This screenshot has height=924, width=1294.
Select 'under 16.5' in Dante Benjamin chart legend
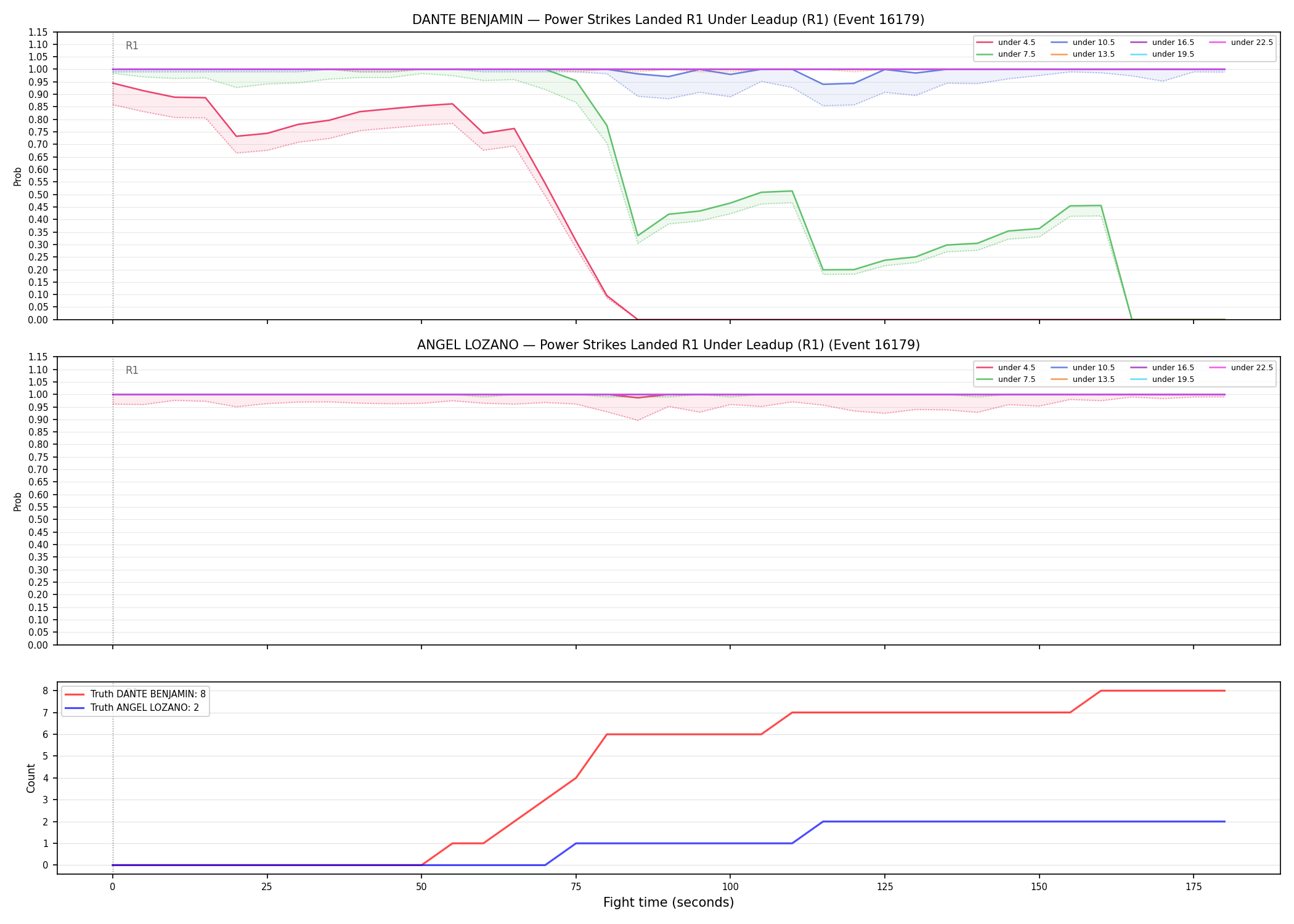click(1163, 43)
